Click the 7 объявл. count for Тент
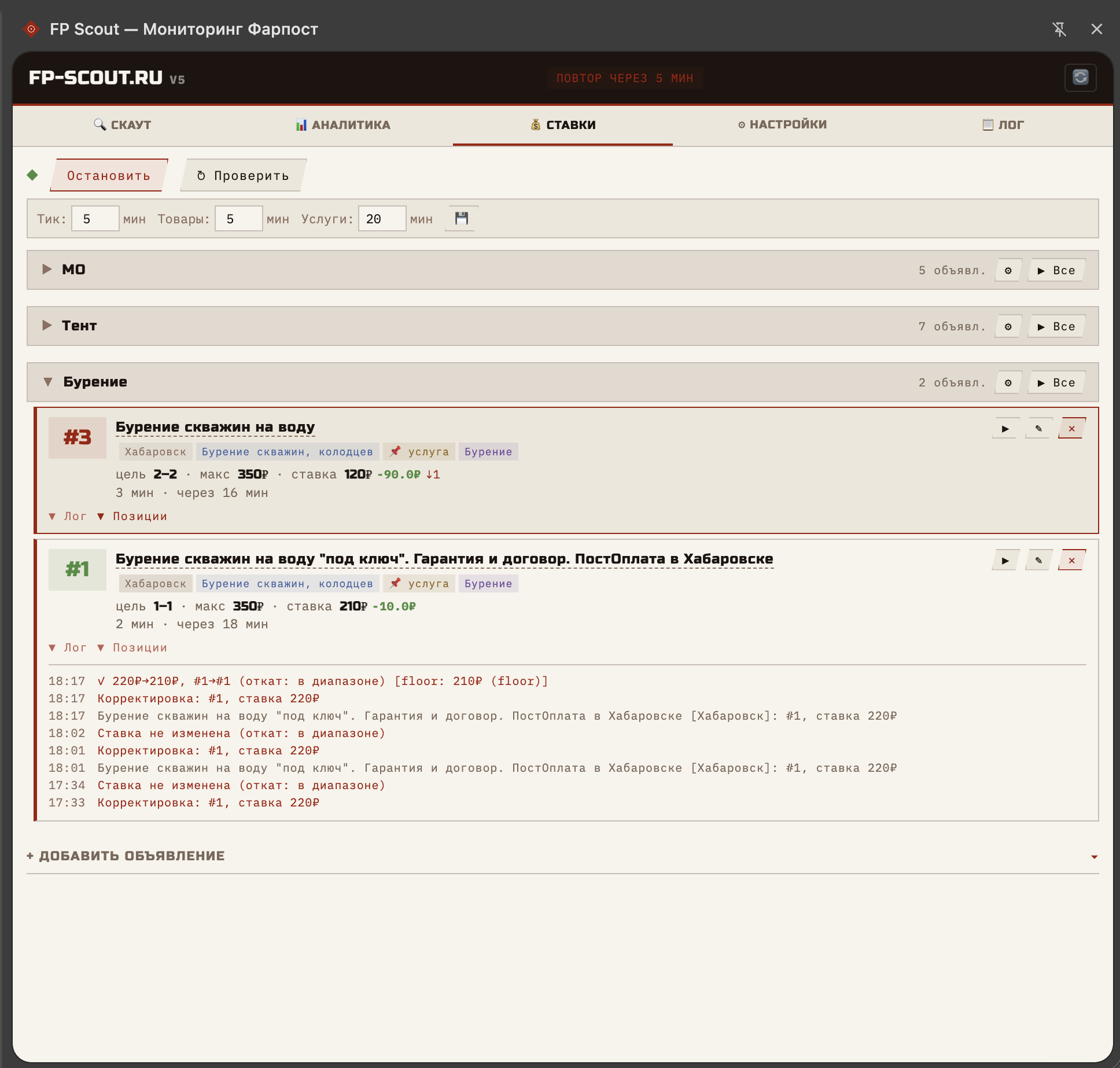Screen dimensions: 1120x1068 (952, 326)
